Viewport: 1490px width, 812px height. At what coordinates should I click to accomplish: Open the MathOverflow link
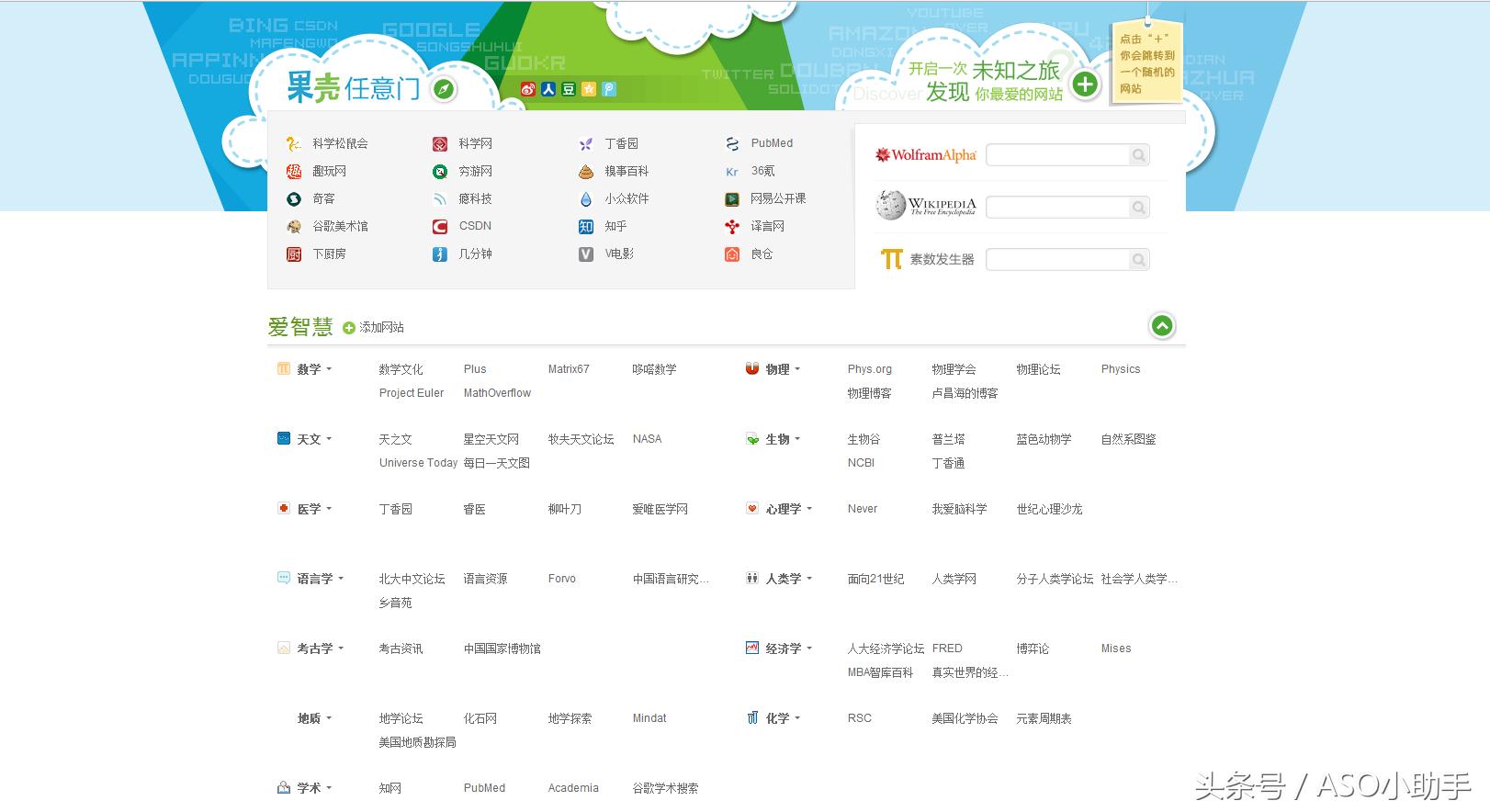(497, 393)
